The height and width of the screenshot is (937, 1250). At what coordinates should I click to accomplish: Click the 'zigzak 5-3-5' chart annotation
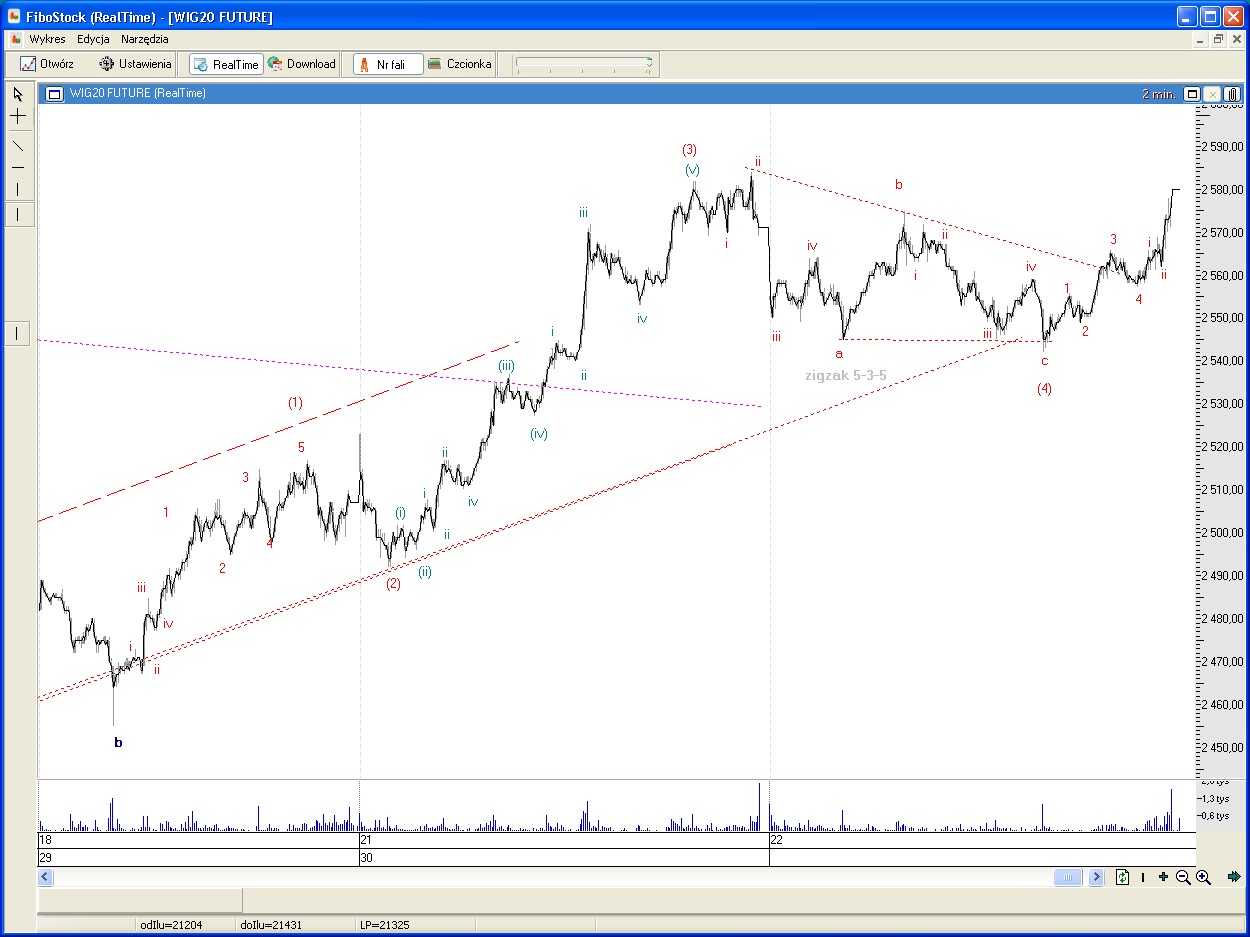(846, 376)
